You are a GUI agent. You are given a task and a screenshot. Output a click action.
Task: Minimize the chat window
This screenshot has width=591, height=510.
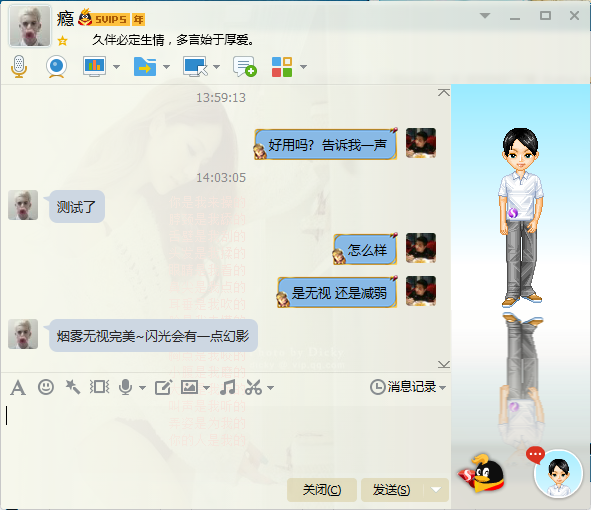[x=515, y=17]
